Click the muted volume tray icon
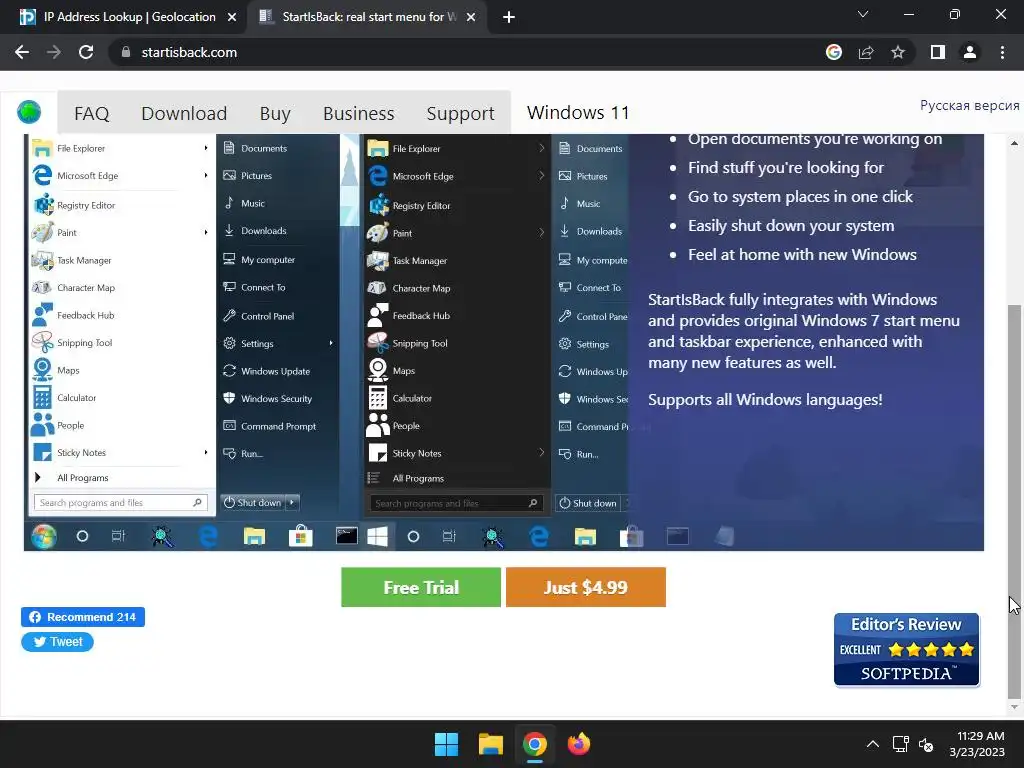 coord(926,744)
